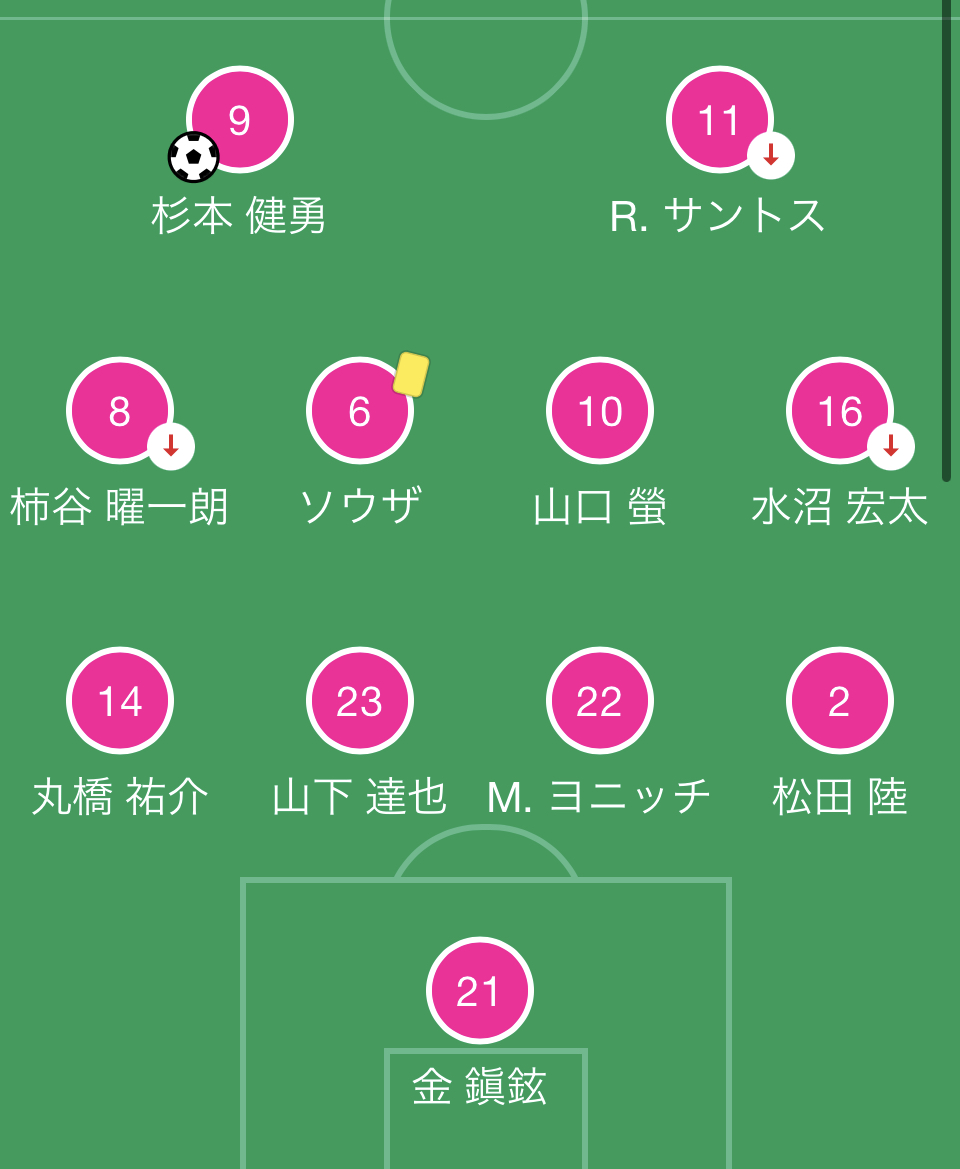Click the vertical scrollbar on right edge
Screen dimensions: 960x1169
coord(947,239)
